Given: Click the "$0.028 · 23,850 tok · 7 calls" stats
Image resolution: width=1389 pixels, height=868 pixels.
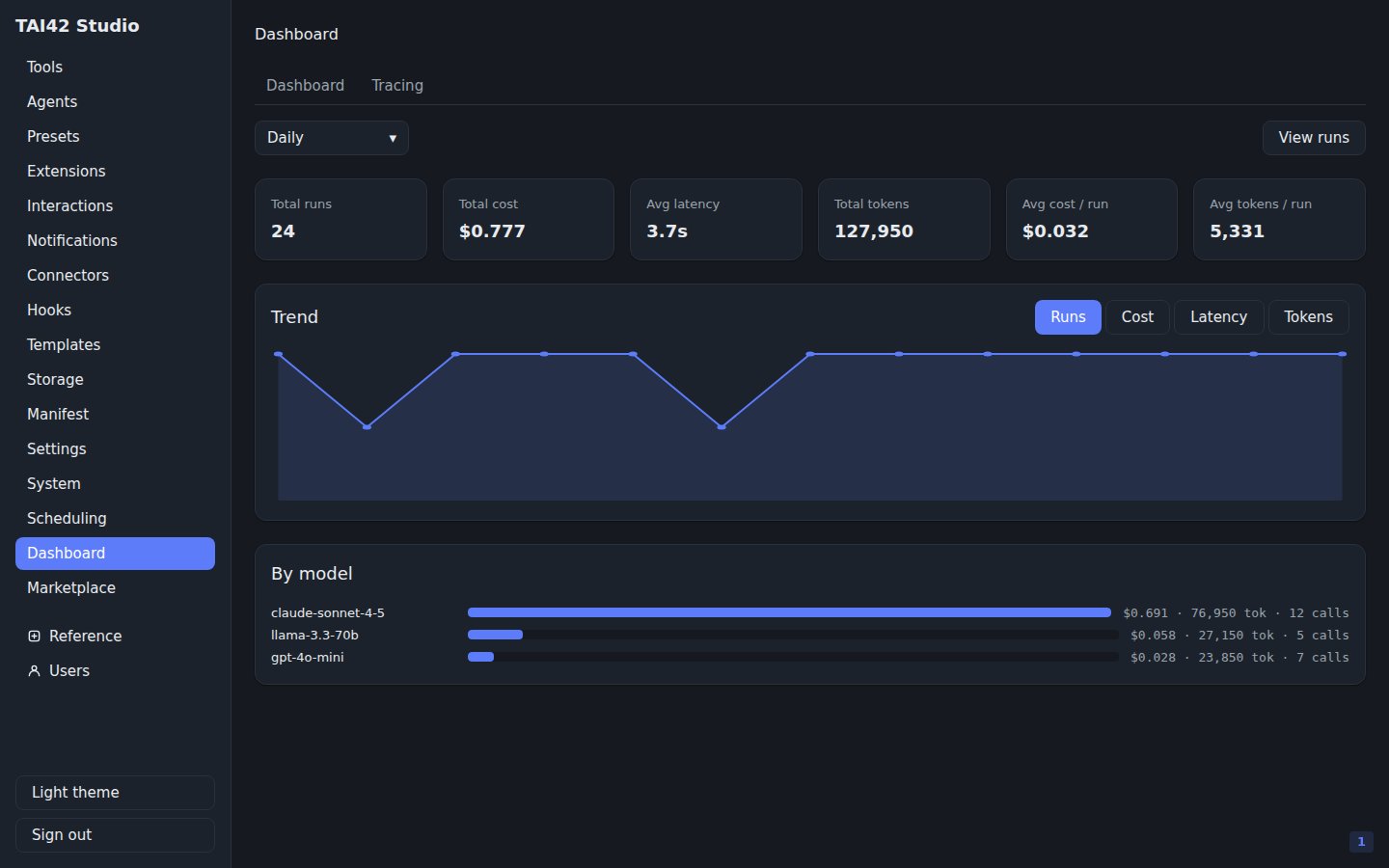Looking at the screenshot, I should click(x=1239, y=657).
